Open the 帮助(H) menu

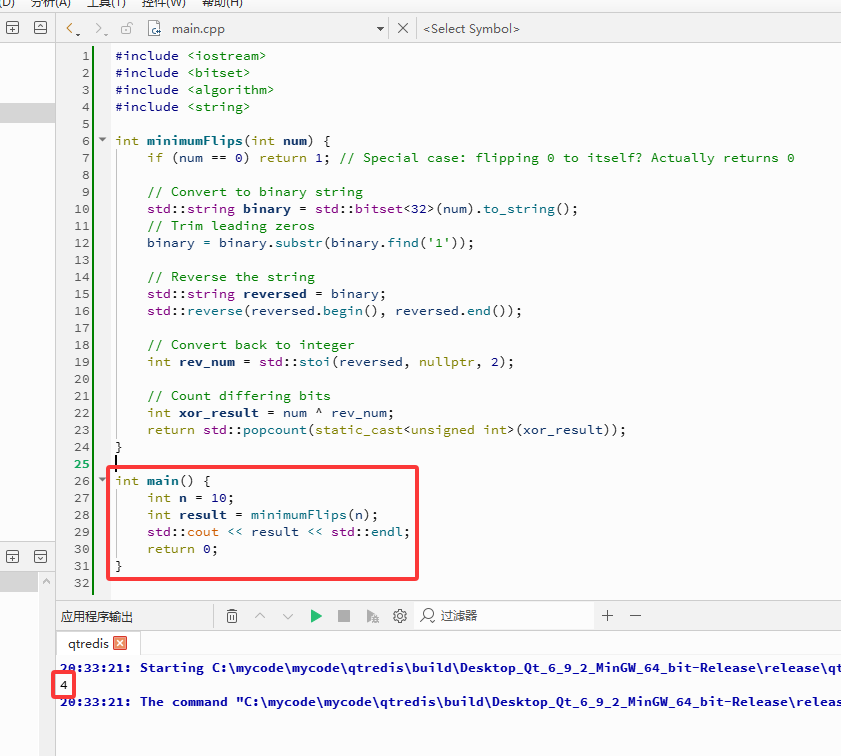tap(222, 3)
